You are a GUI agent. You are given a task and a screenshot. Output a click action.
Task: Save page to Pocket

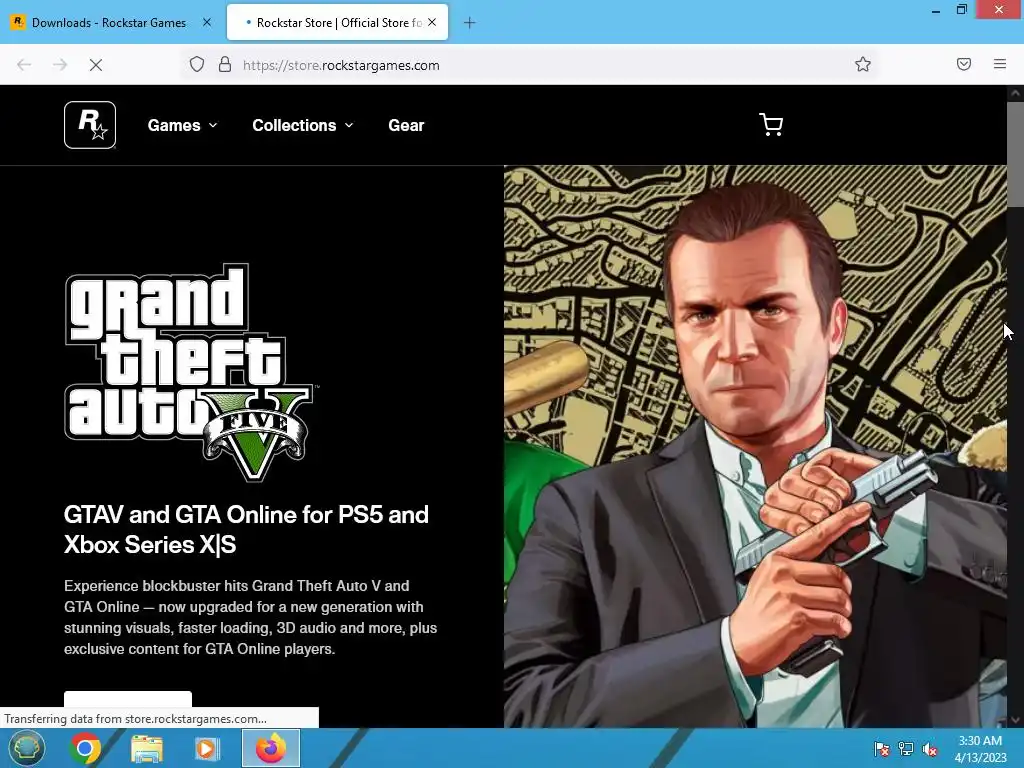pyautogui.click(x=964, y=64)
